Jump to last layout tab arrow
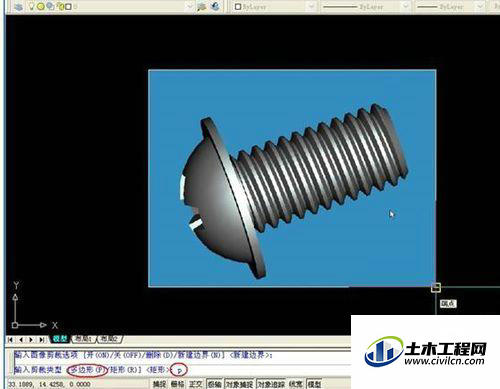The image size is (500, 389). (x=42, y=339)
